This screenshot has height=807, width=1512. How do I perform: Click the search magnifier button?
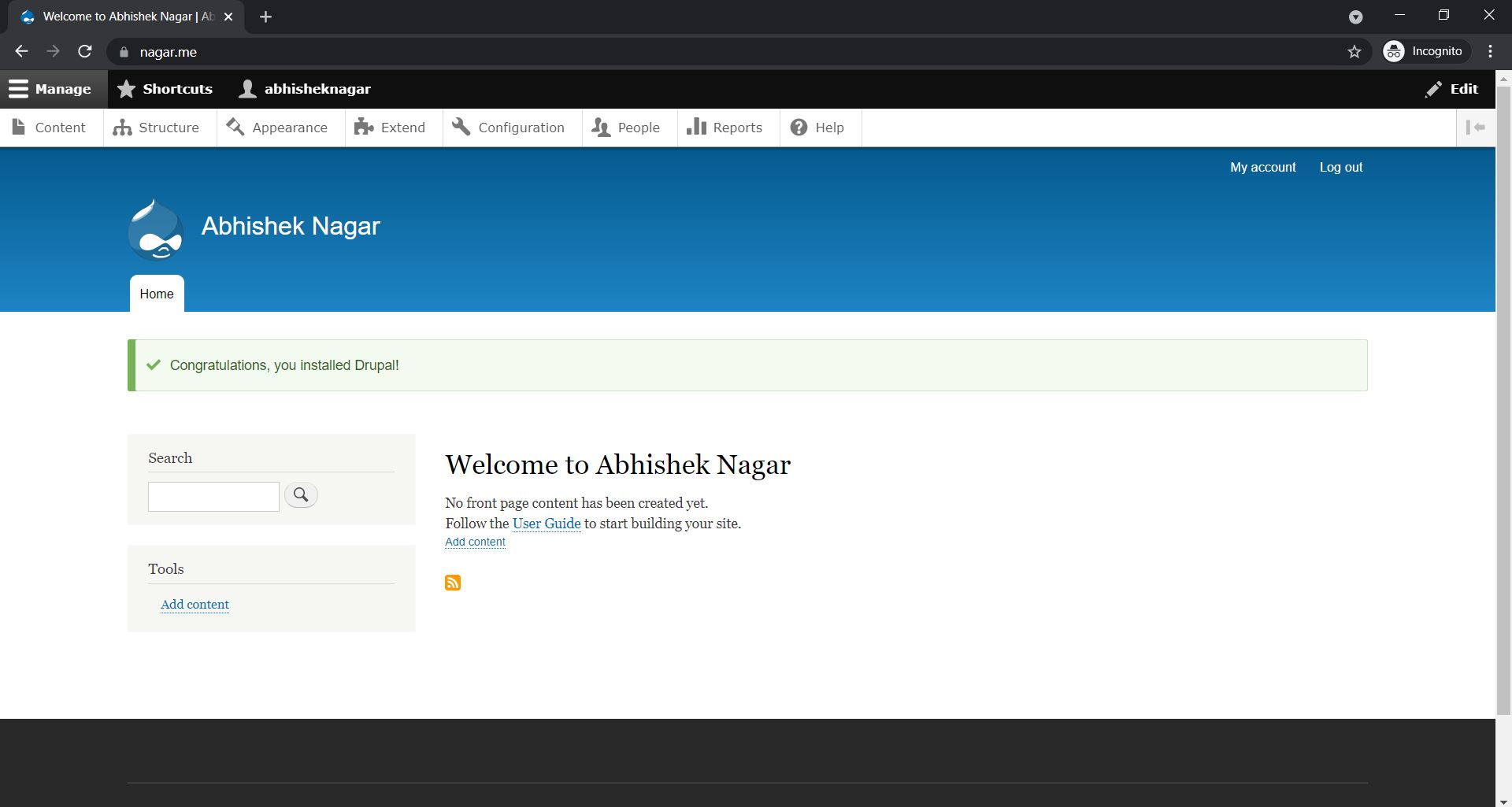point(300,495)
